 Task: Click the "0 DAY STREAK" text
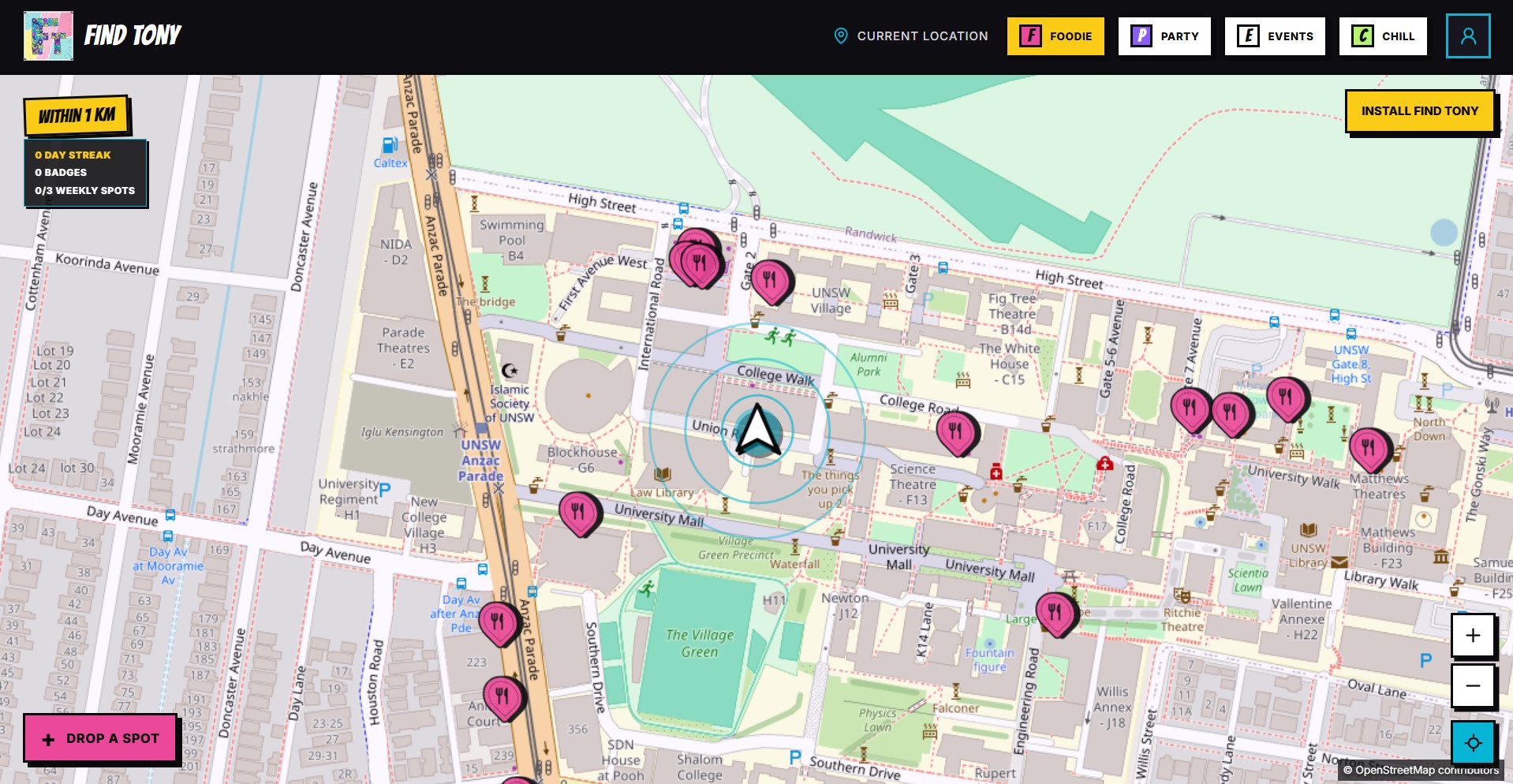pos(73,155)
